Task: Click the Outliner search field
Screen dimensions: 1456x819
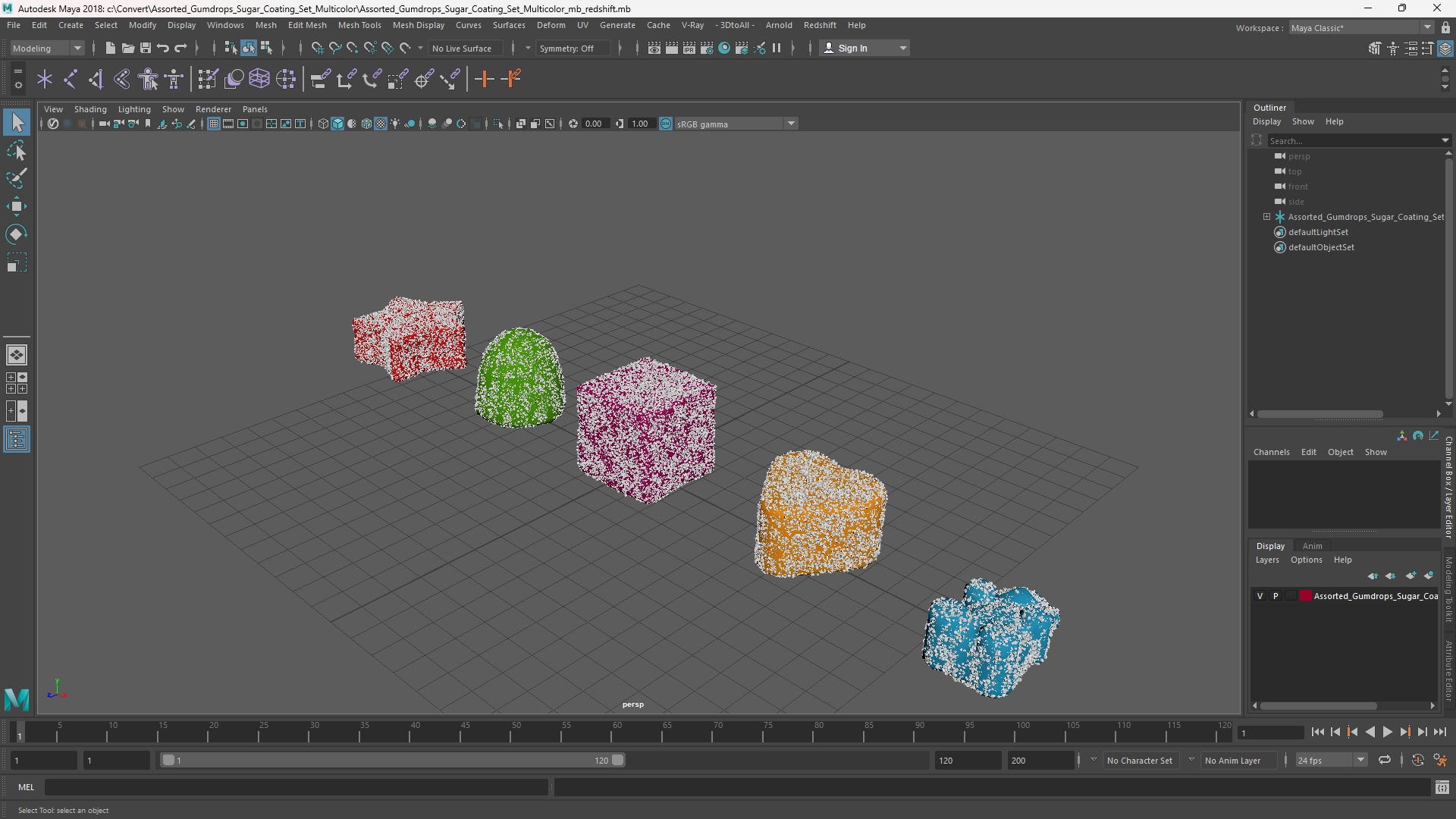Action: click(1354, 140)
